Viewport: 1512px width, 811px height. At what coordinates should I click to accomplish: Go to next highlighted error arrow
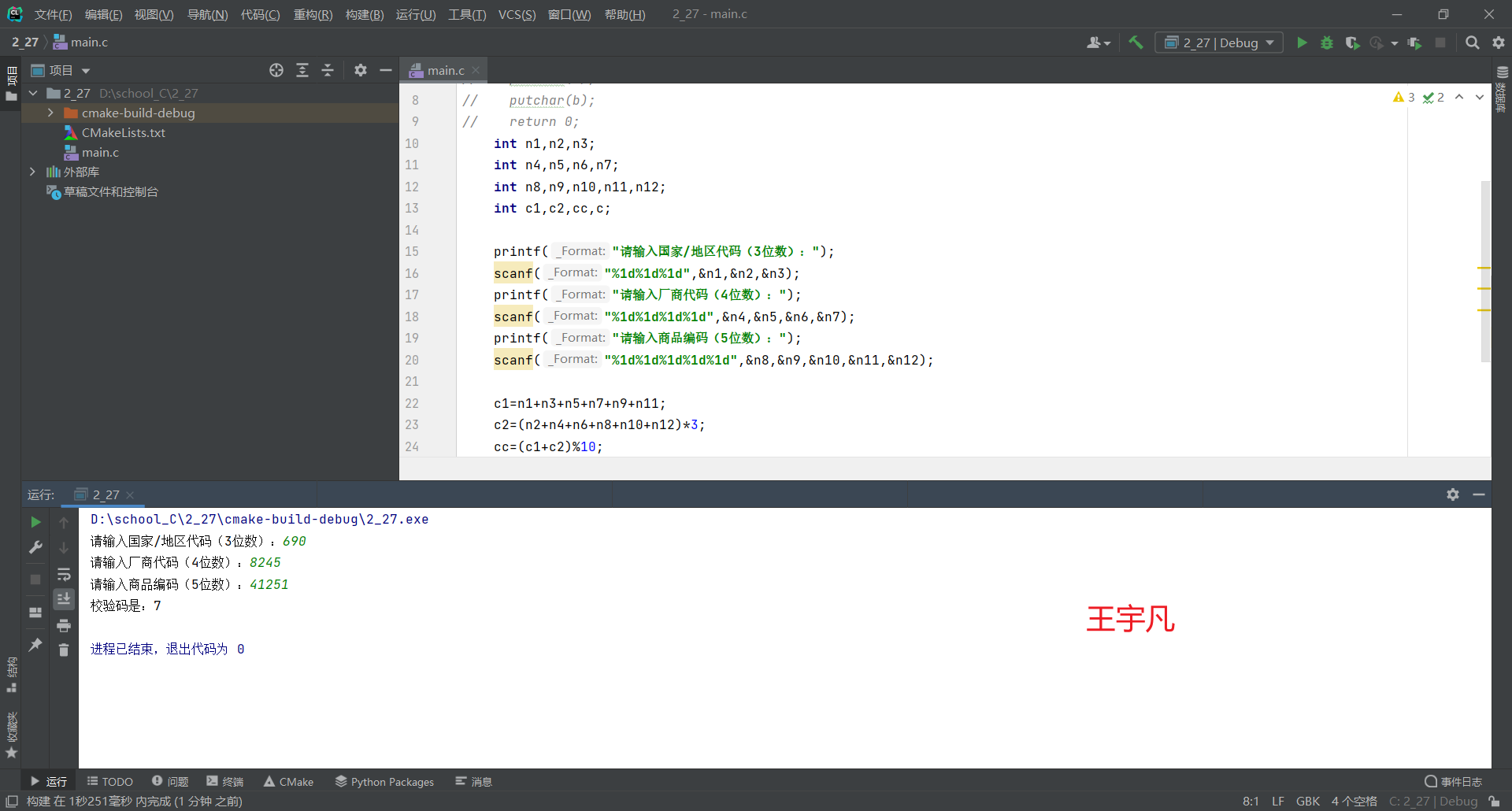1480,97
